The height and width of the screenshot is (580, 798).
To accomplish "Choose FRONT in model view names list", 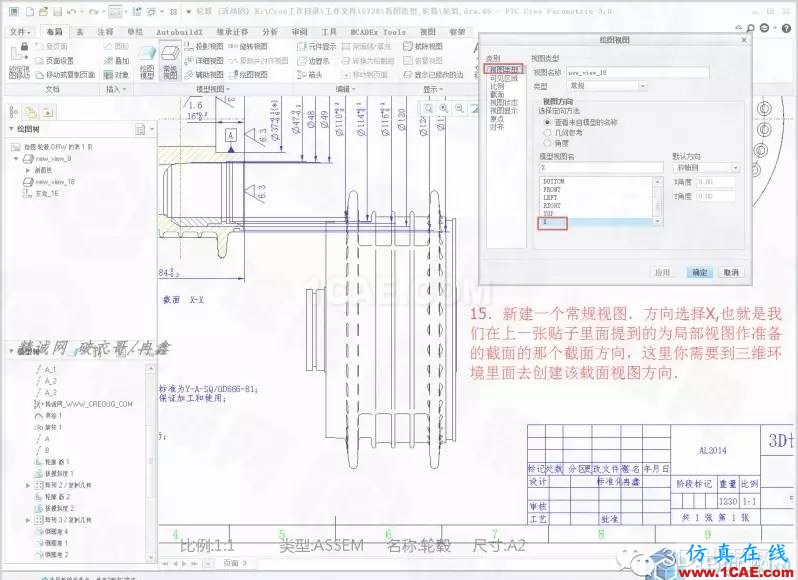I will tap(552, 189).
